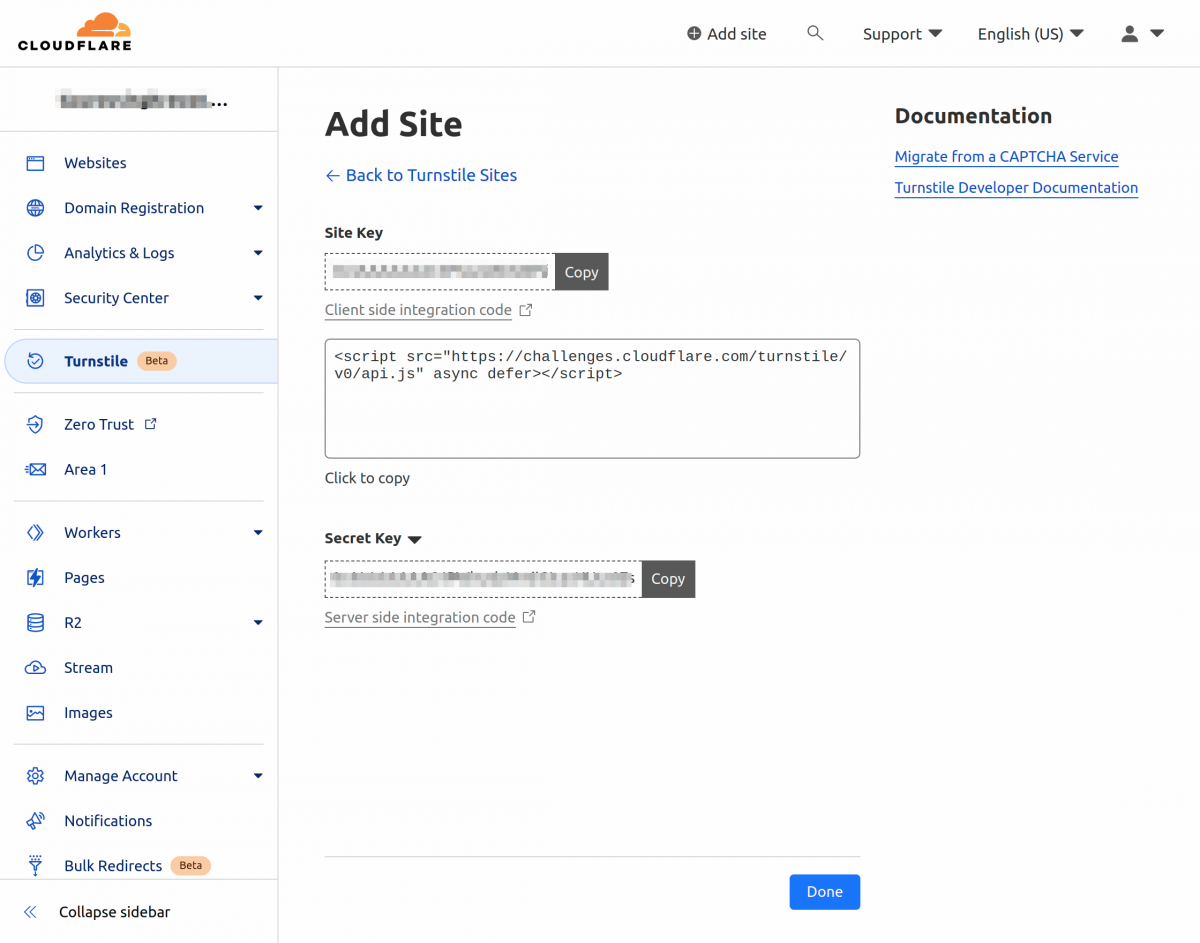1200x943 pixels.
Task: Click the Area 1 envelope icon
Action: (35, 469)
